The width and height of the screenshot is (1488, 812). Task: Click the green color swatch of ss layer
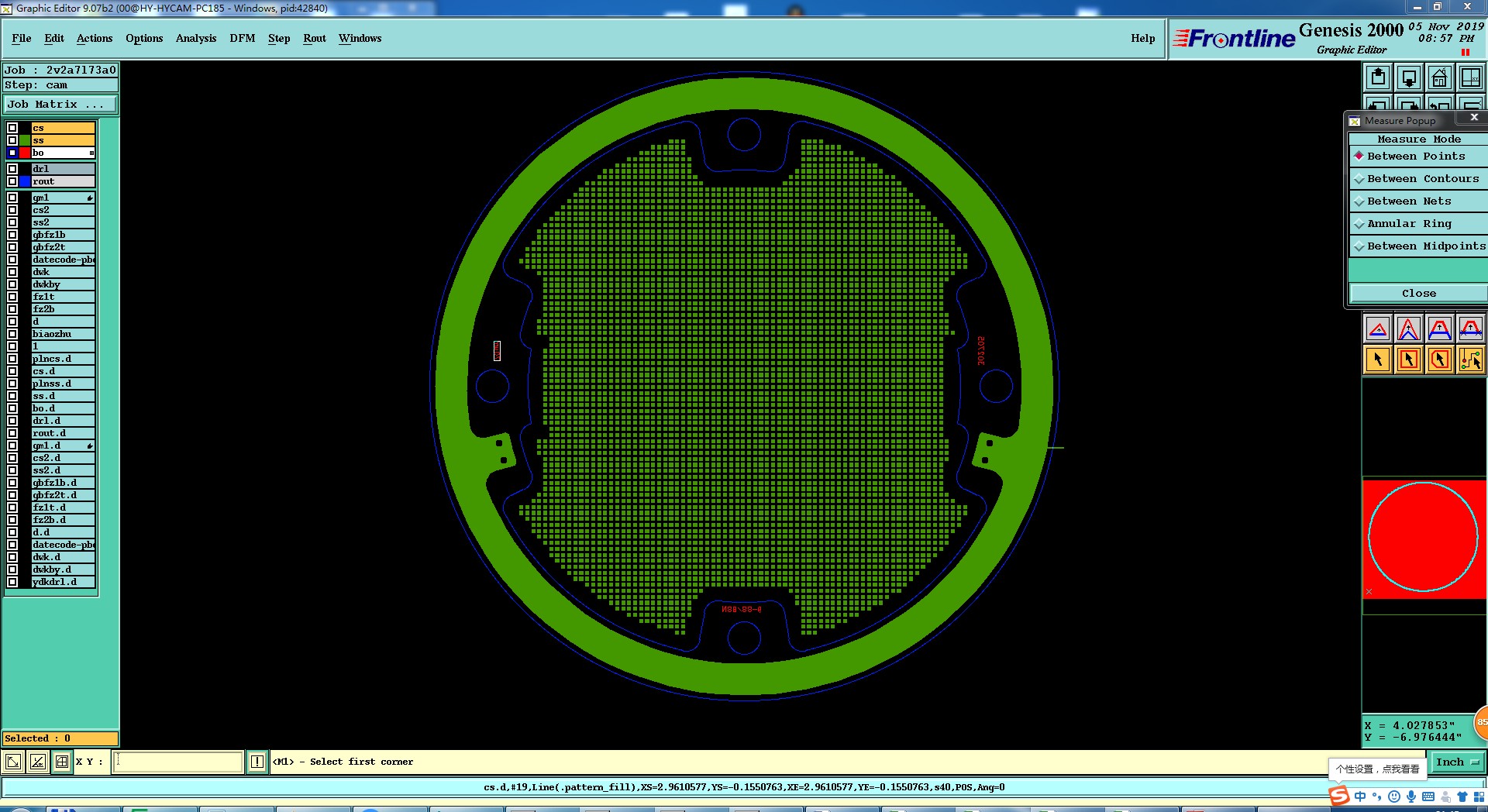(x=25, y=140)
